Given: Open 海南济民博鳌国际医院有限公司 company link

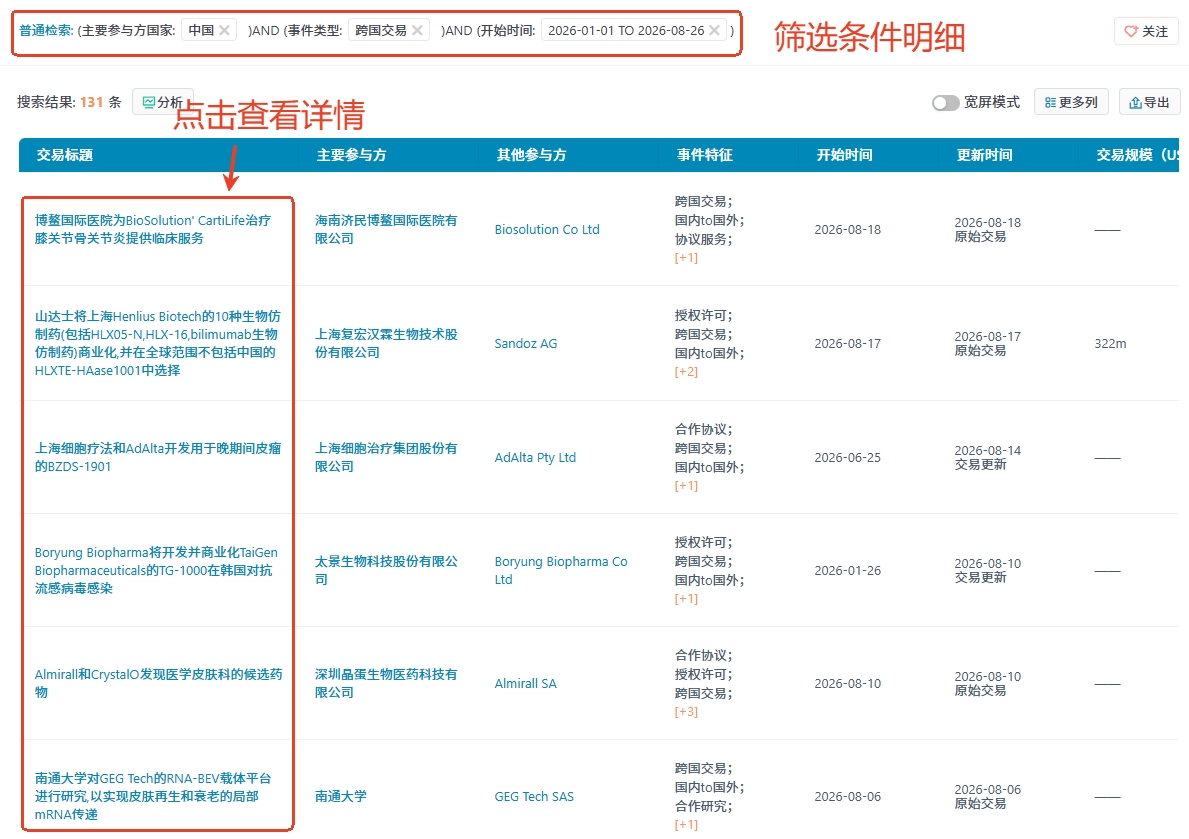Looking at the screenshot, I should point(386,229).
